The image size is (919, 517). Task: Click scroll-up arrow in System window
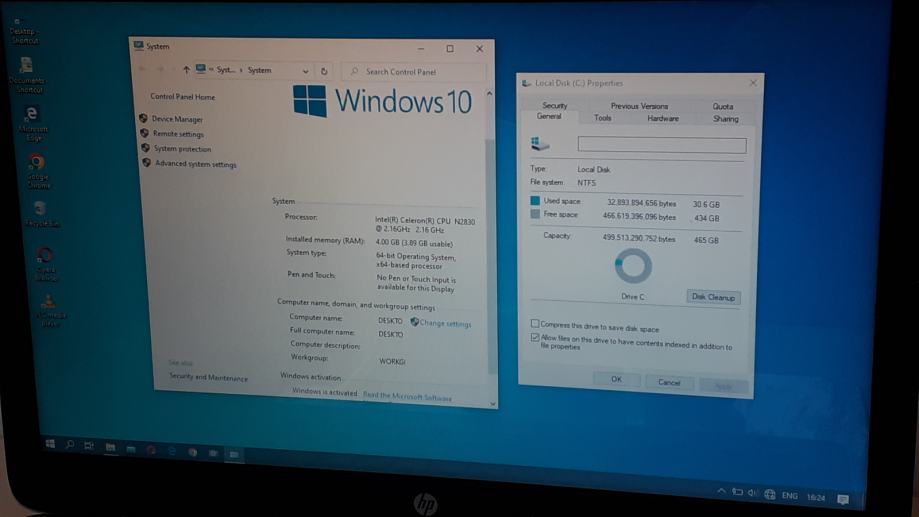[x=489, y=93]
